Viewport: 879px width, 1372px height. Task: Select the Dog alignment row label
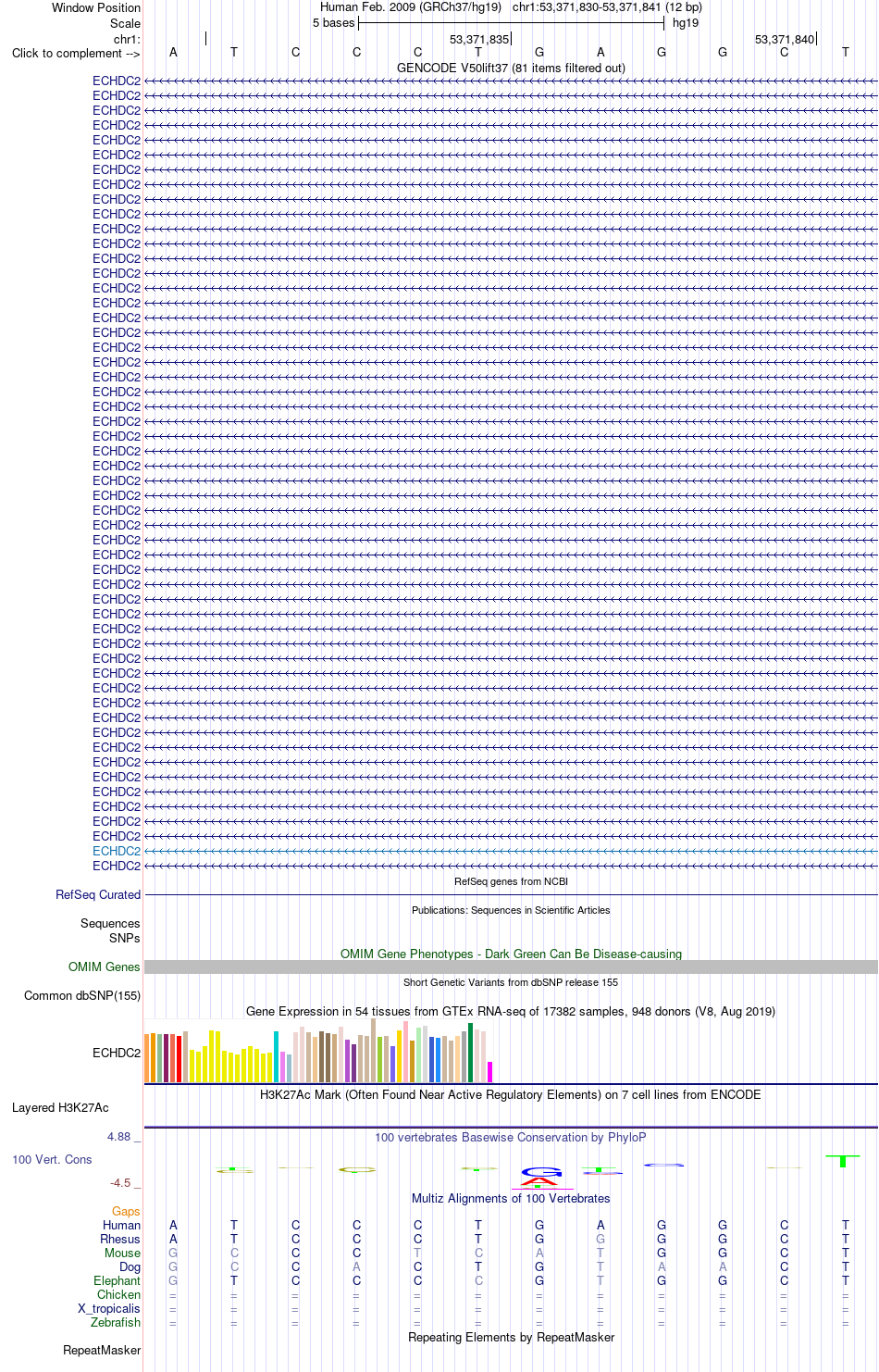point(130,1266)
